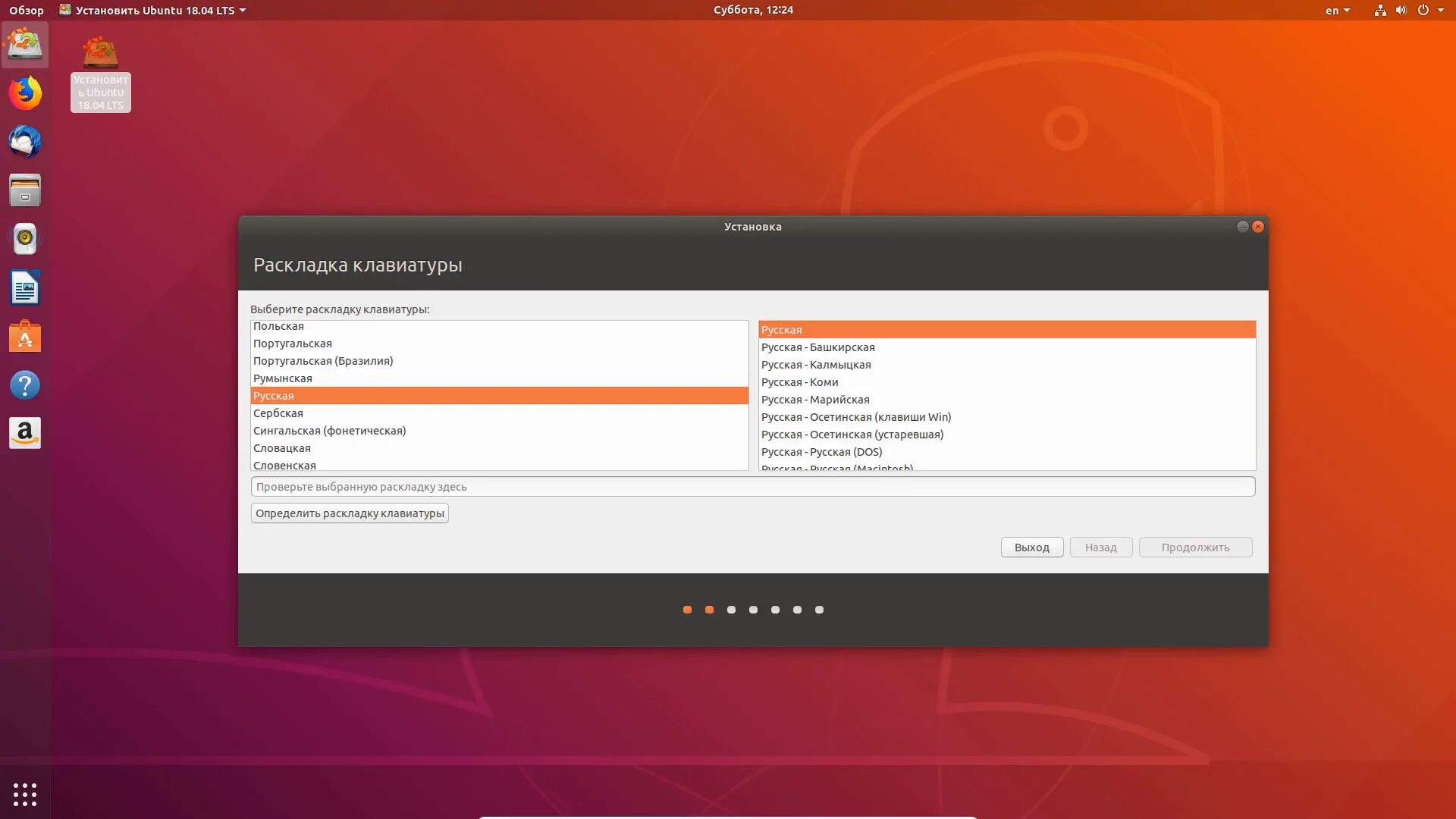Click the Amazon dock icon
This screenshot has height=819, width=1456.
[25, 434]
